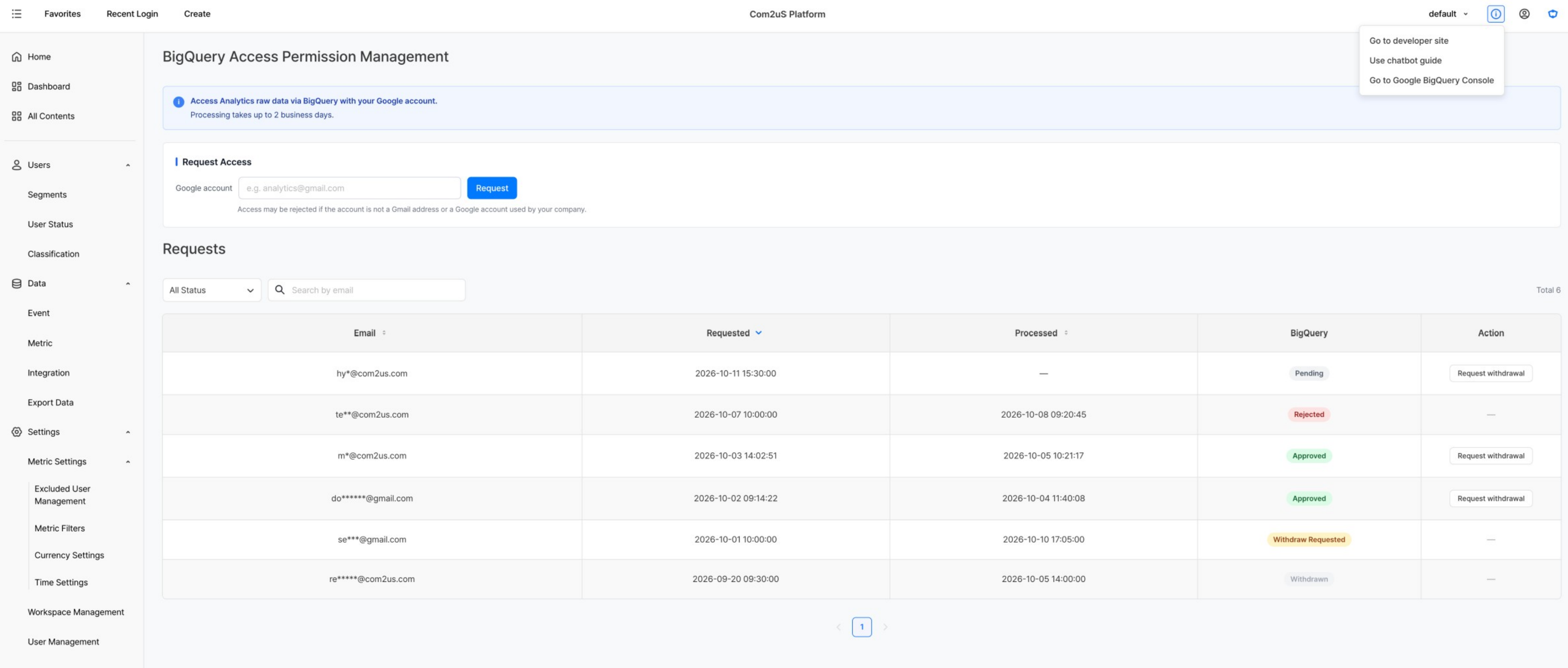Click processed date 2026-10-08 09:20:45

click(x=1043, y=415)
